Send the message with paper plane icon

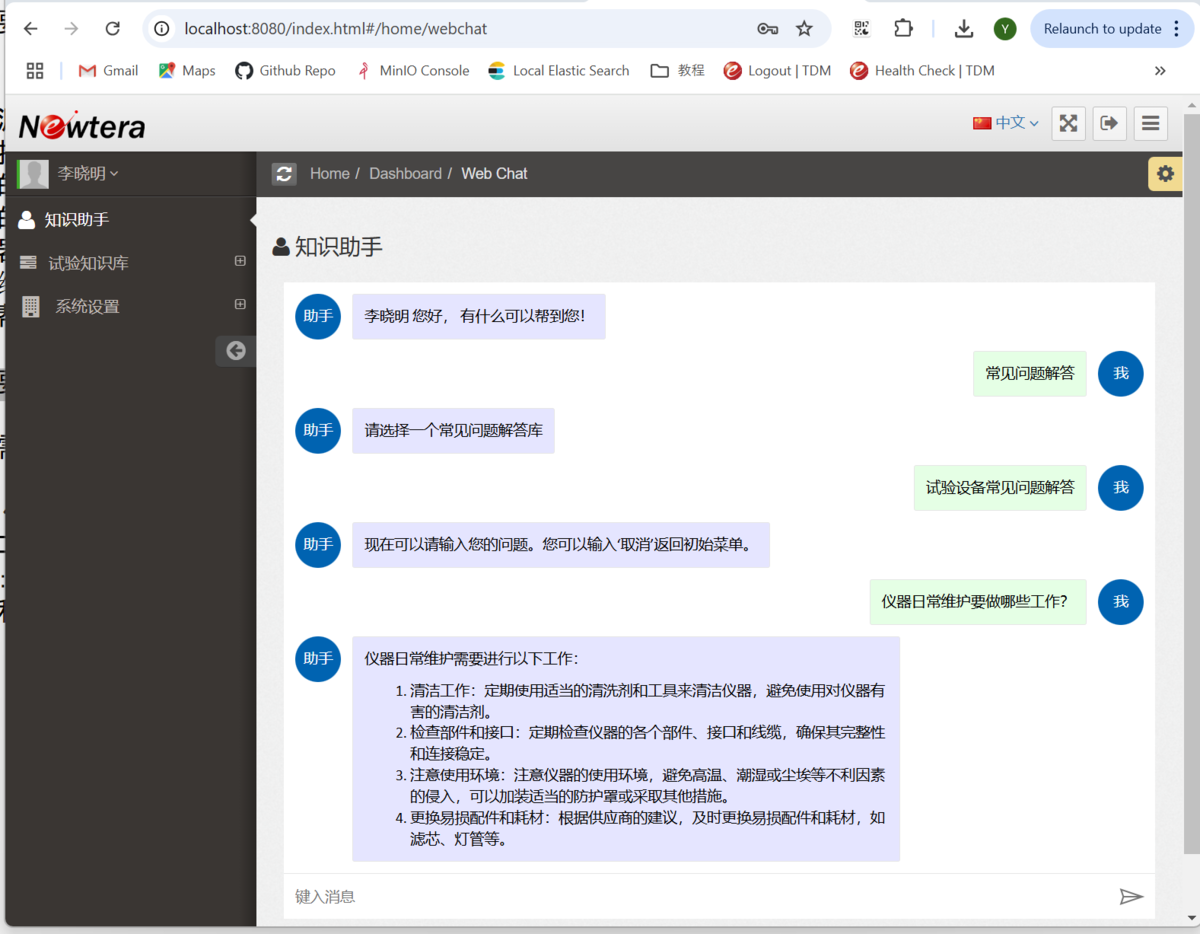tap(1131, 897)
